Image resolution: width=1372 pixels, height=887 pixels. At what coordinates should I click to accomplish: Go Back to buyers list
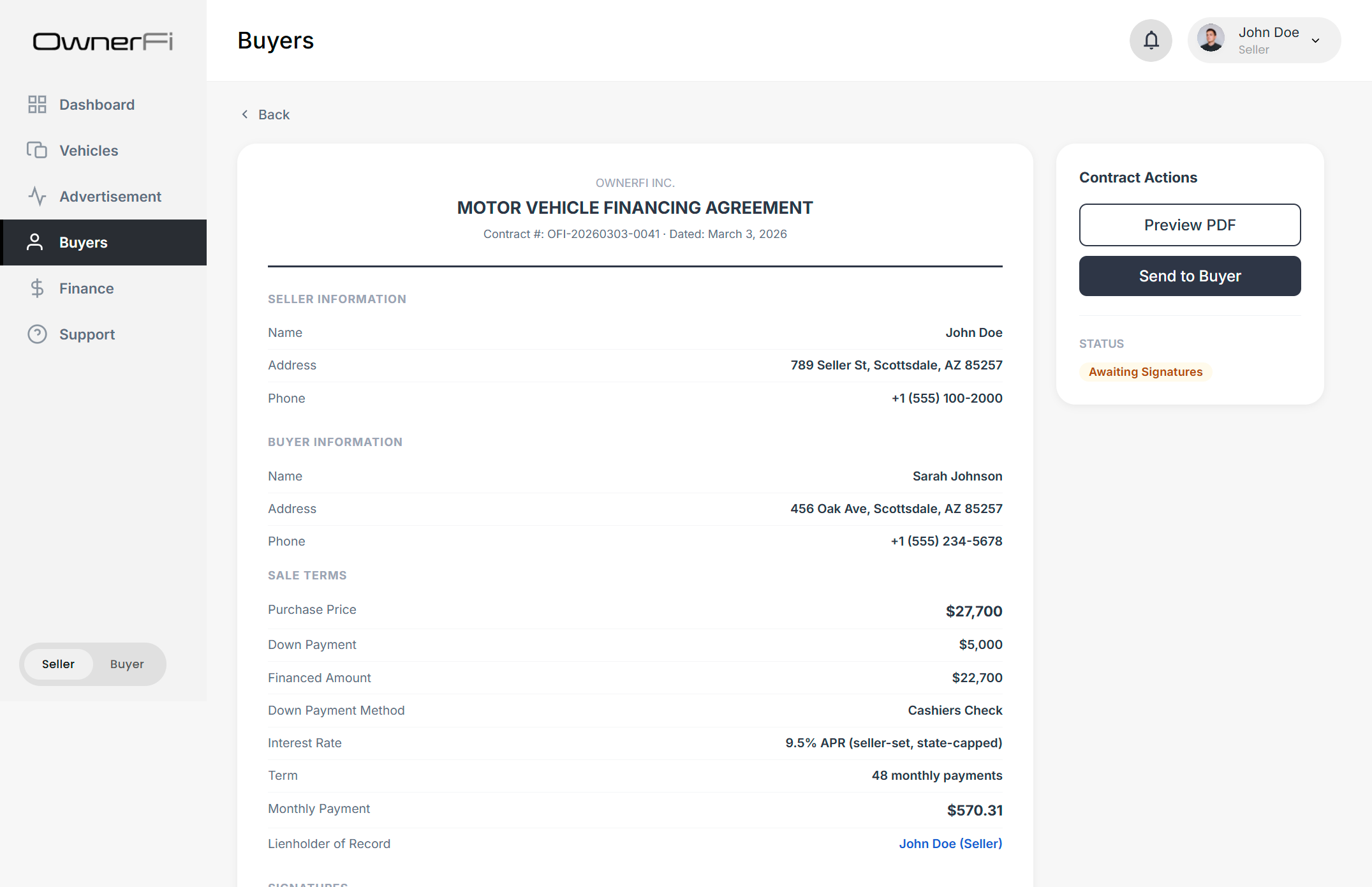265,114
